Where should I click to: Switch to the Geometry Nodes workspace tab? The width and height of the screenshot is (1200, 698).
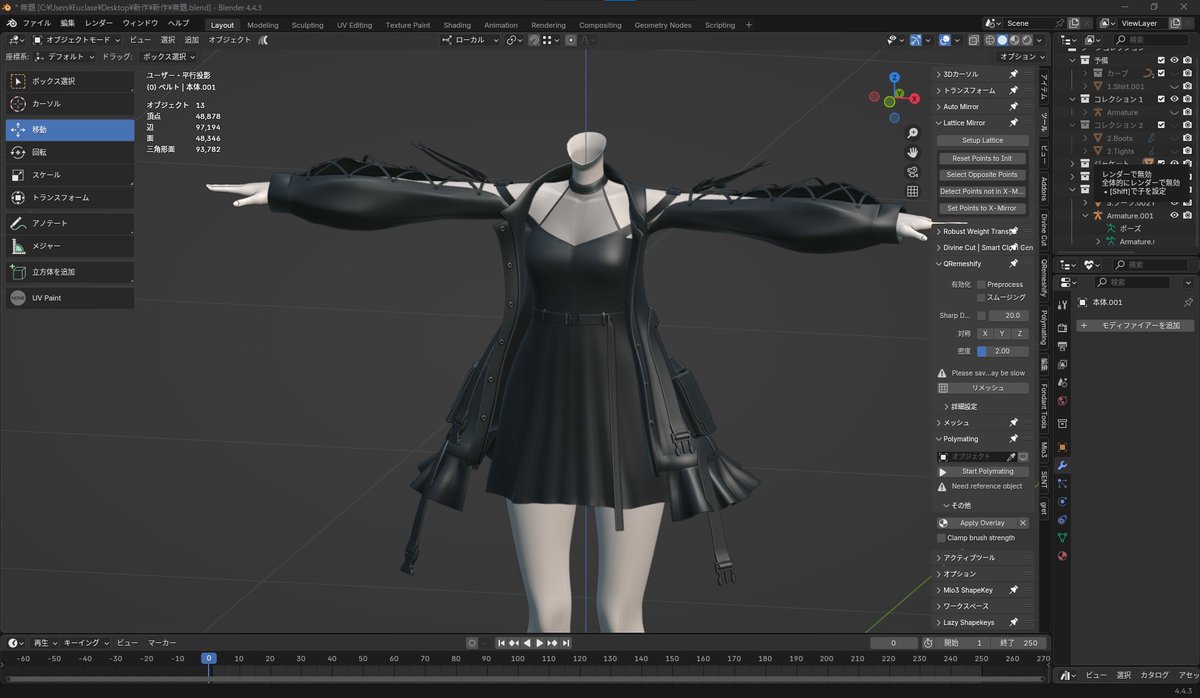point(662,25)
